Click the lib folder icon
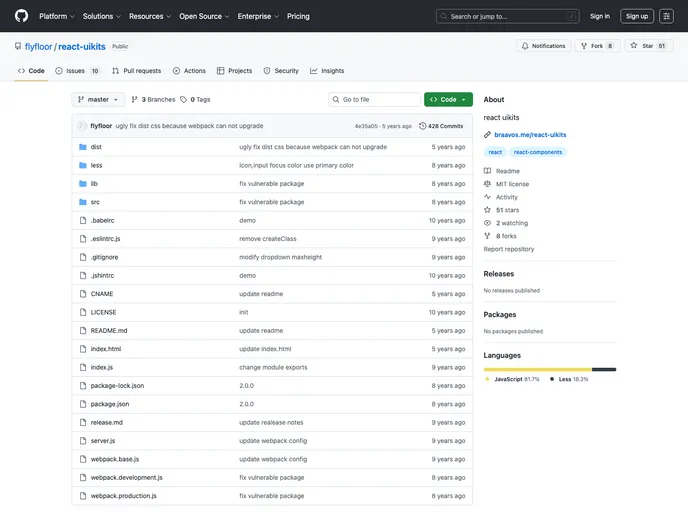Viewport: 688px width, 512px height. [82, 184]
